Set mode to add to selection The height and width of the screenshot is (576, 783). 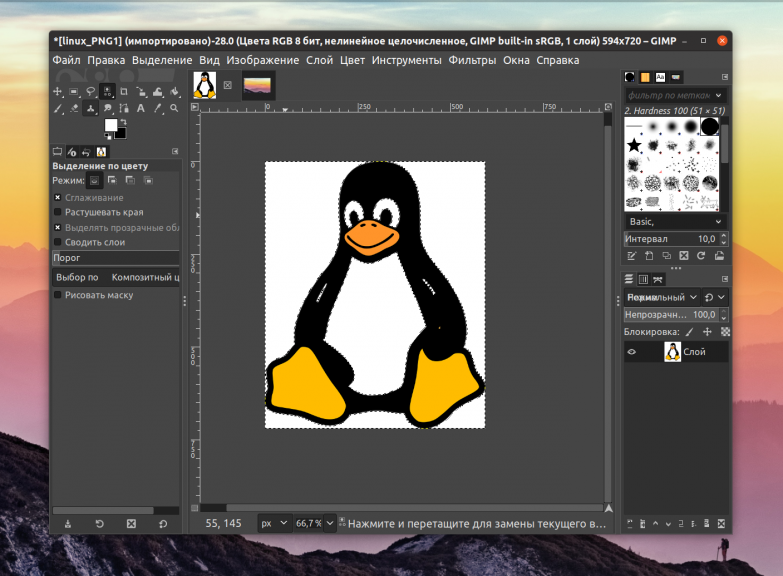(x=112, y=180)
